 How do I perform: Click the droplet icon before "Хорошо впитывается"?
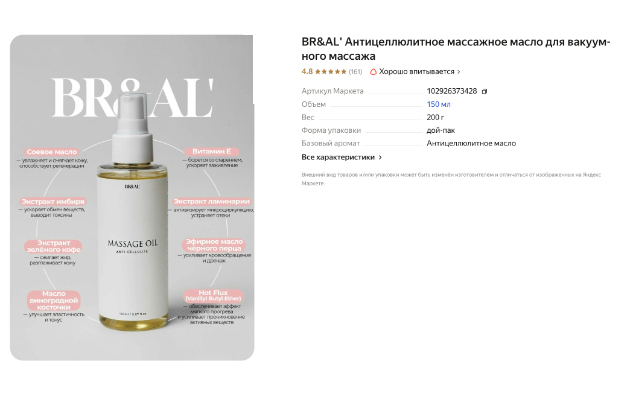(373, 72)
